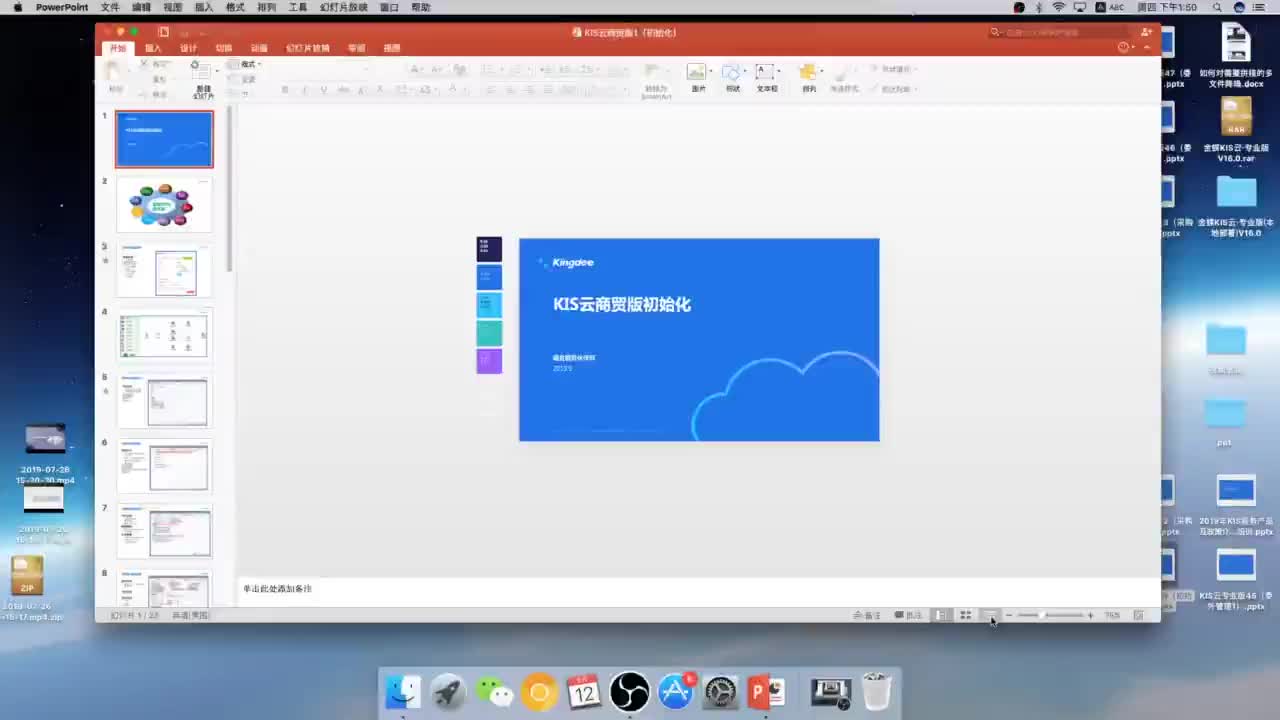Toggle Bold formatting in the ribbon
This screenshot has height=720, width=1280.
click(x=285, y=90)
